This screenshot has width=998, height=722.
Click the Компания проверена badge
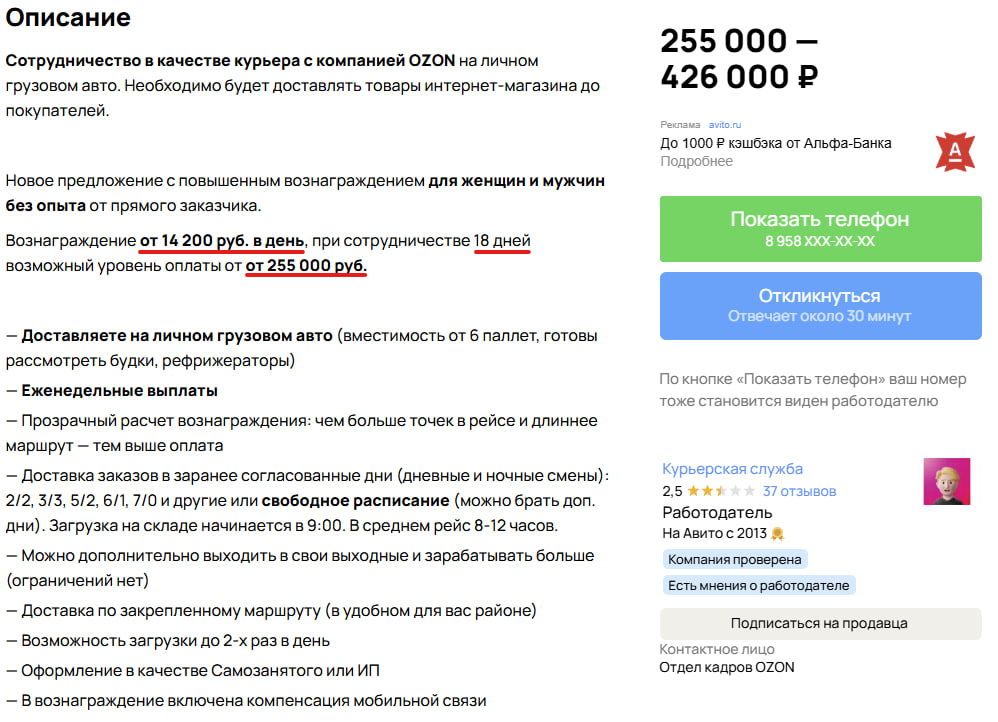[735, 559]
